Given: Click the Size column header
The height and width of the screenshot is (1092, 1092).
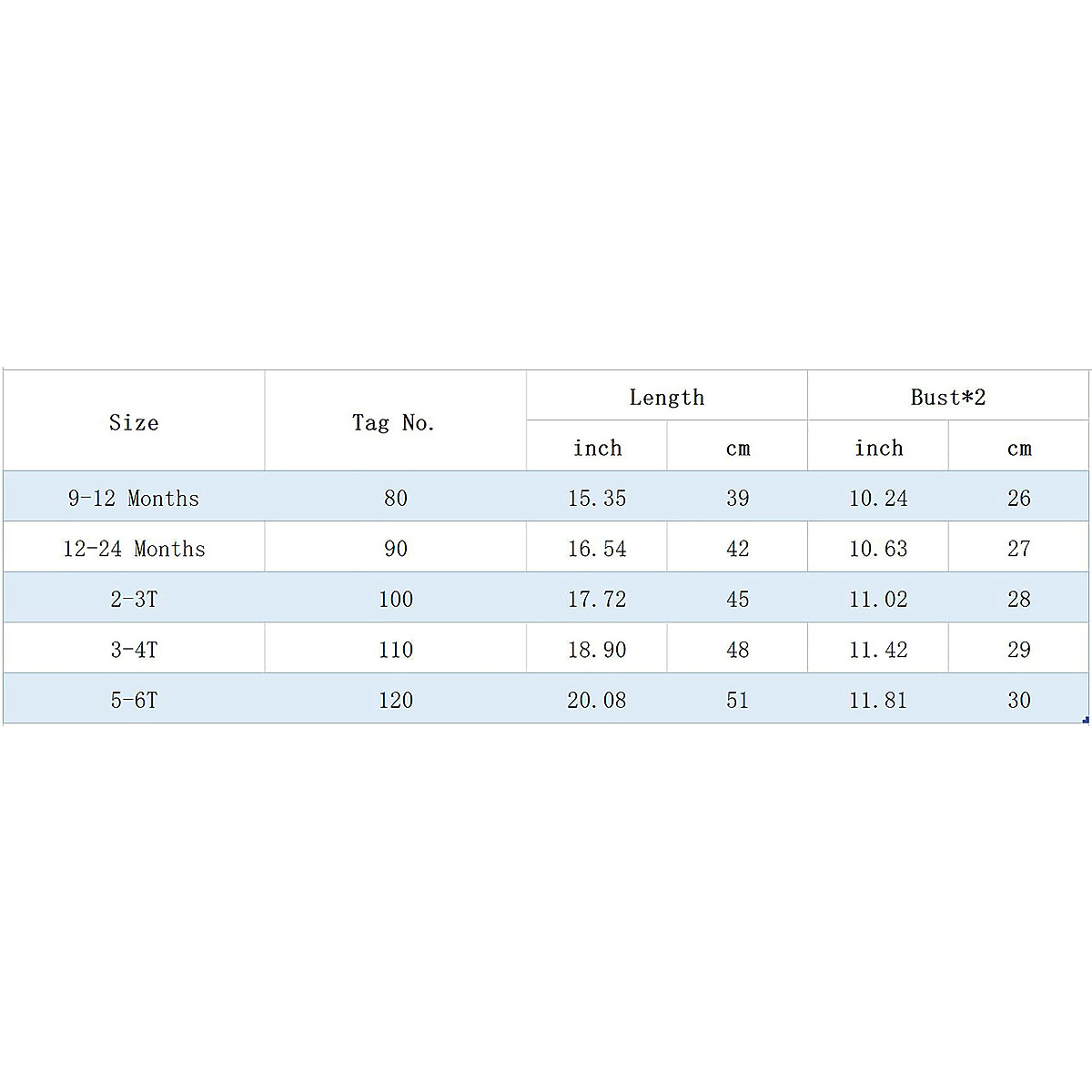Looking at the screenshot, I should point(134,422).
